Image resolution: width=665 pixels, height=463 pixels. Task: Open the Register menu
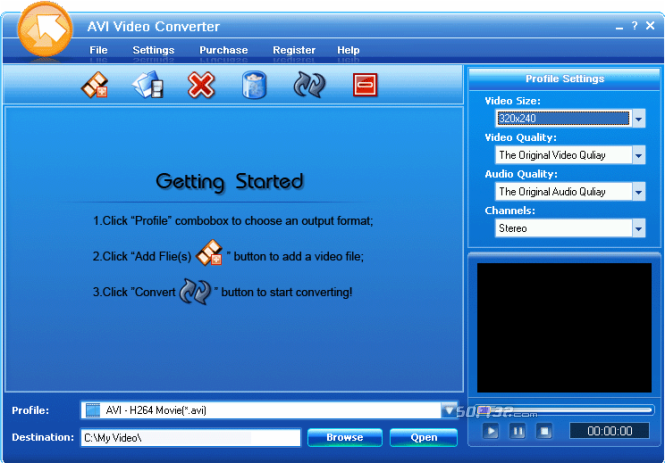click(x=294, y=50)
